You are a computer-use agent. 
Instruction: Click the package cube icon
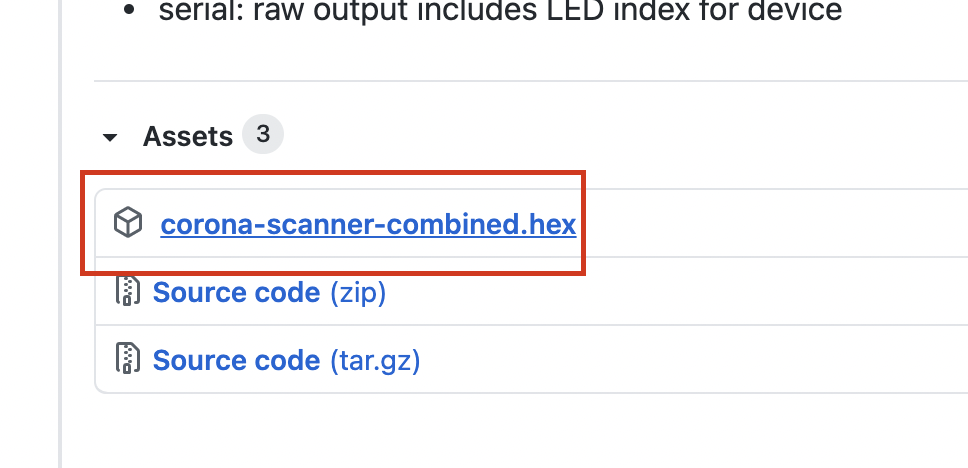point(128,223)
